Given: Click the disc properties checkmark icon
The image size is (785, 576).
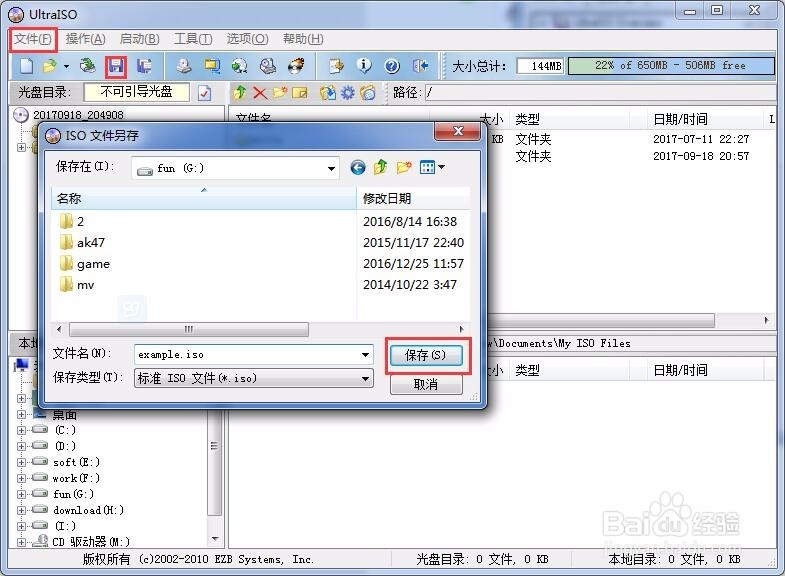Looking at the screenshot, I should click(x=204, y=93).
